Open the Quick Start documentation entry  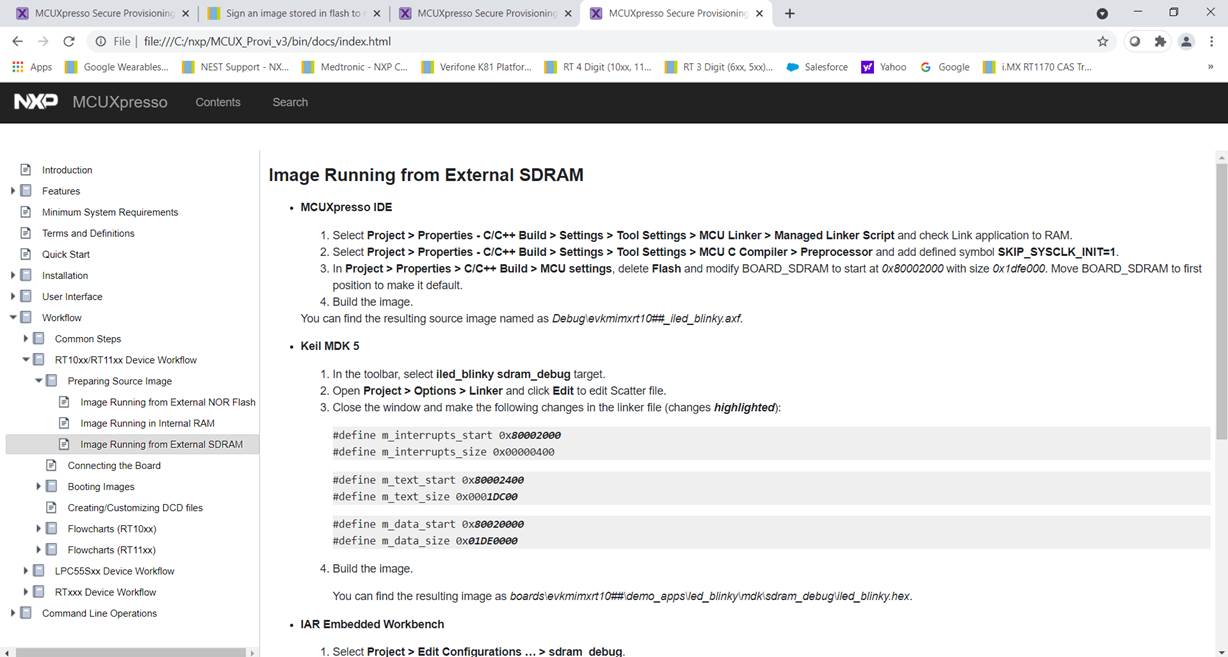[67, 254]
